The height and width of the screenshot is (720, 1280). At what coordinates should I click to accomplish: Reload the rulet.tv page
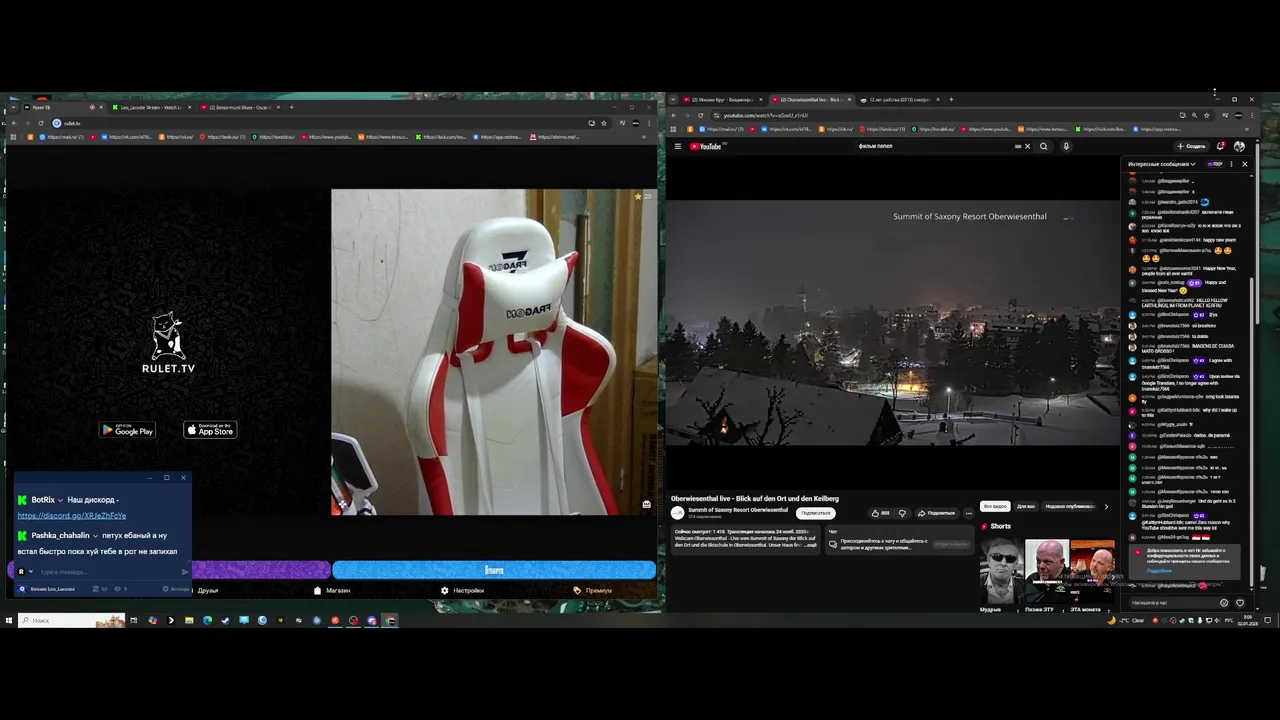(x=41, y=123)
